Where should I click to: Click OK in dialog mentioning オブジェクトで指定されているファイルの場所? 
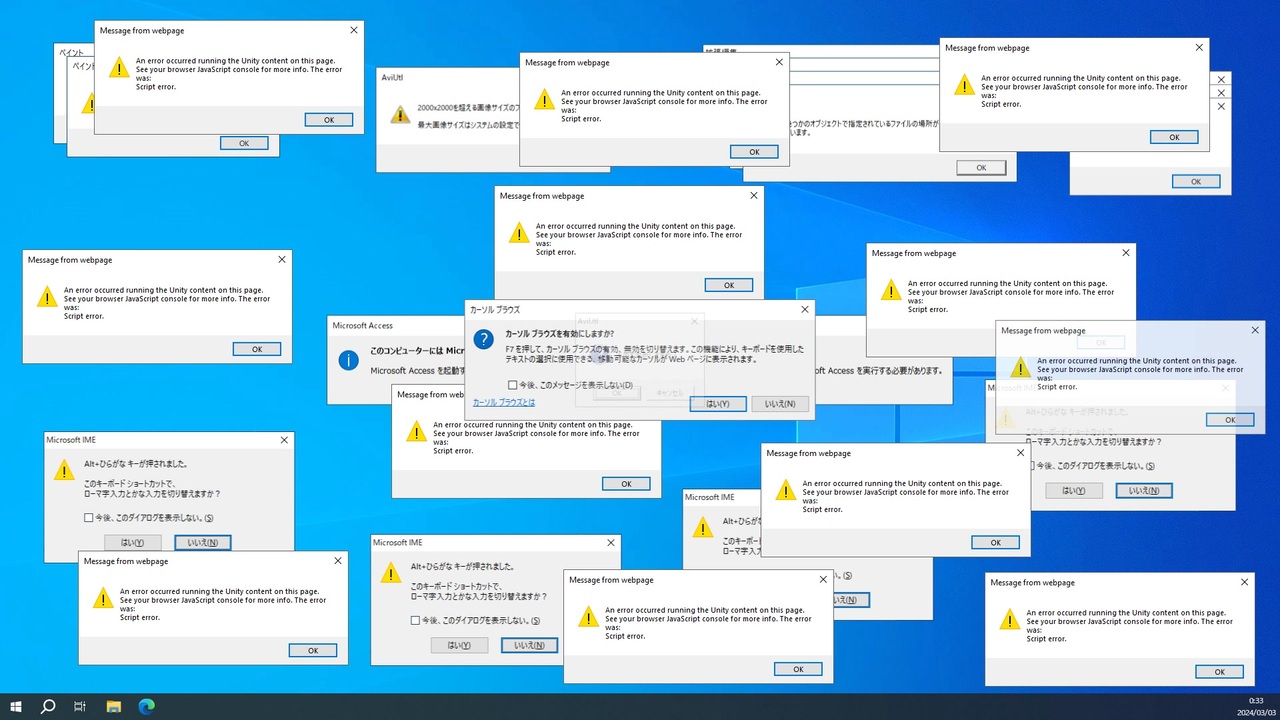981,168
